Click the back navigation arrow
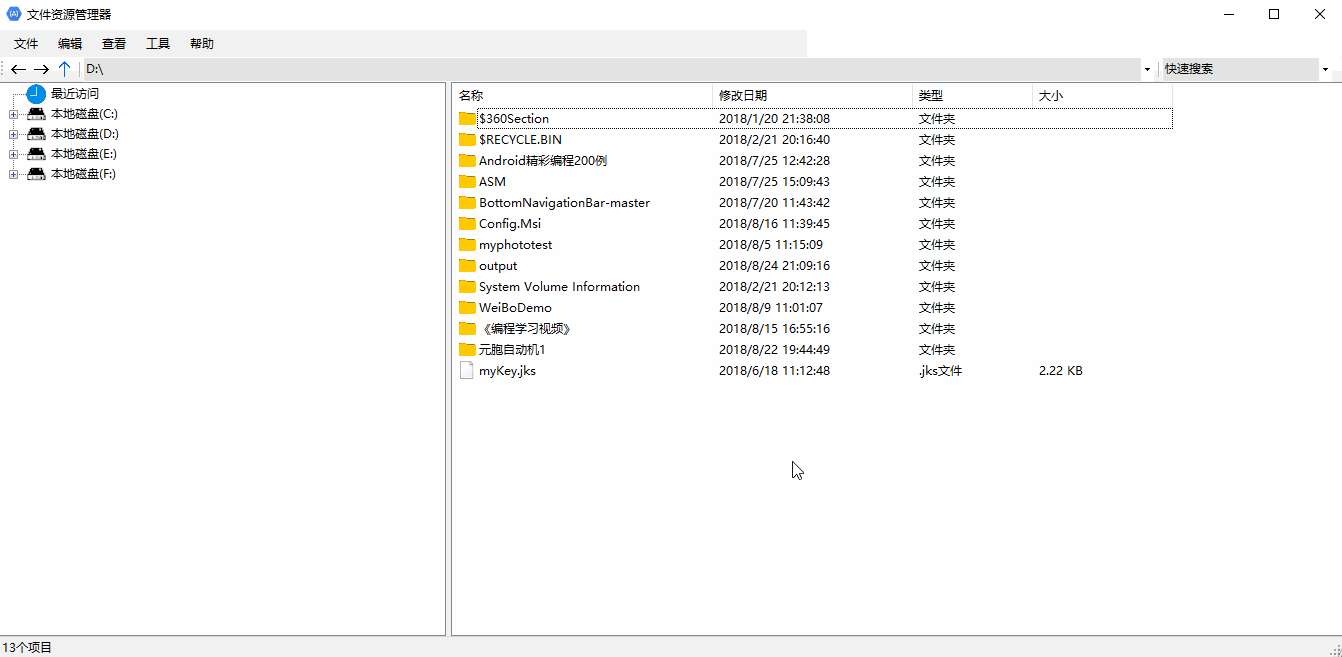 coord(18,69)
